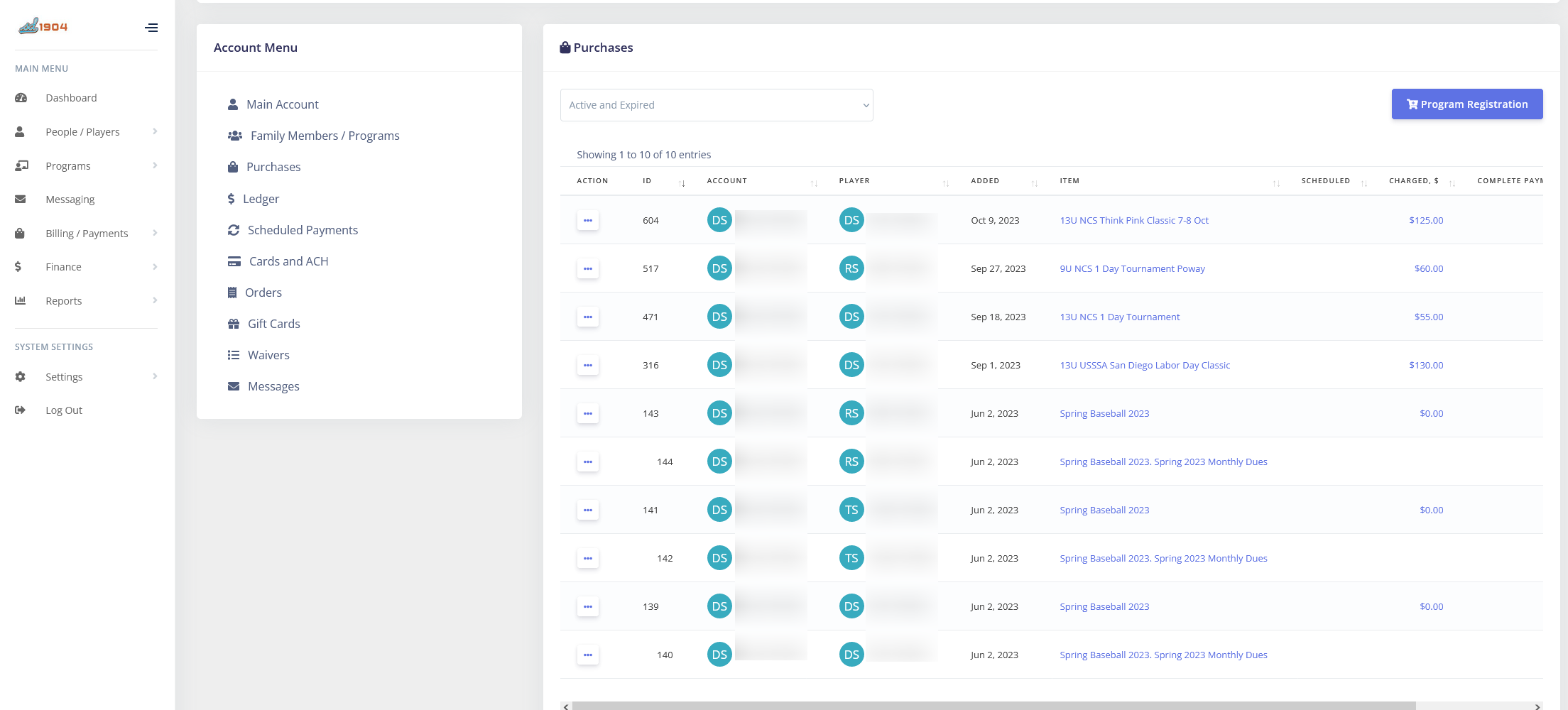Open 9U NCS 1 Day Tournament Poway
The height and width of the screenshot is (710, 1568).
click(x=1133, y=269)
